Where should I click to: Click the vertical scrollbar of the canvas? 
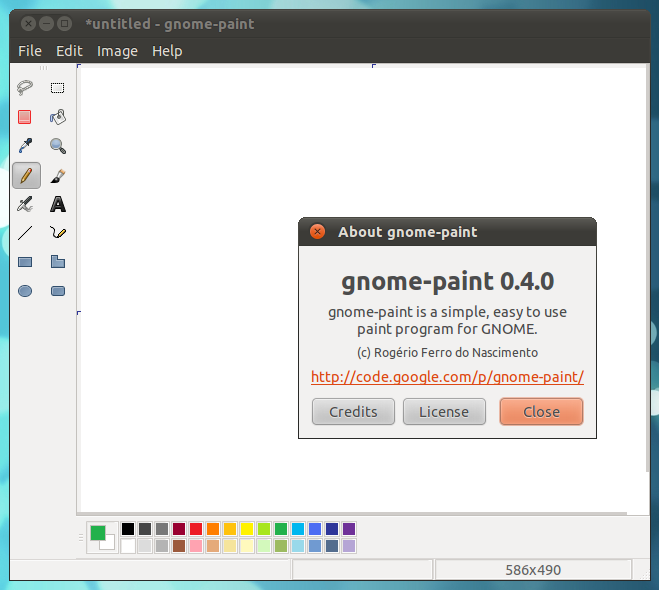(x=647, y=269)
